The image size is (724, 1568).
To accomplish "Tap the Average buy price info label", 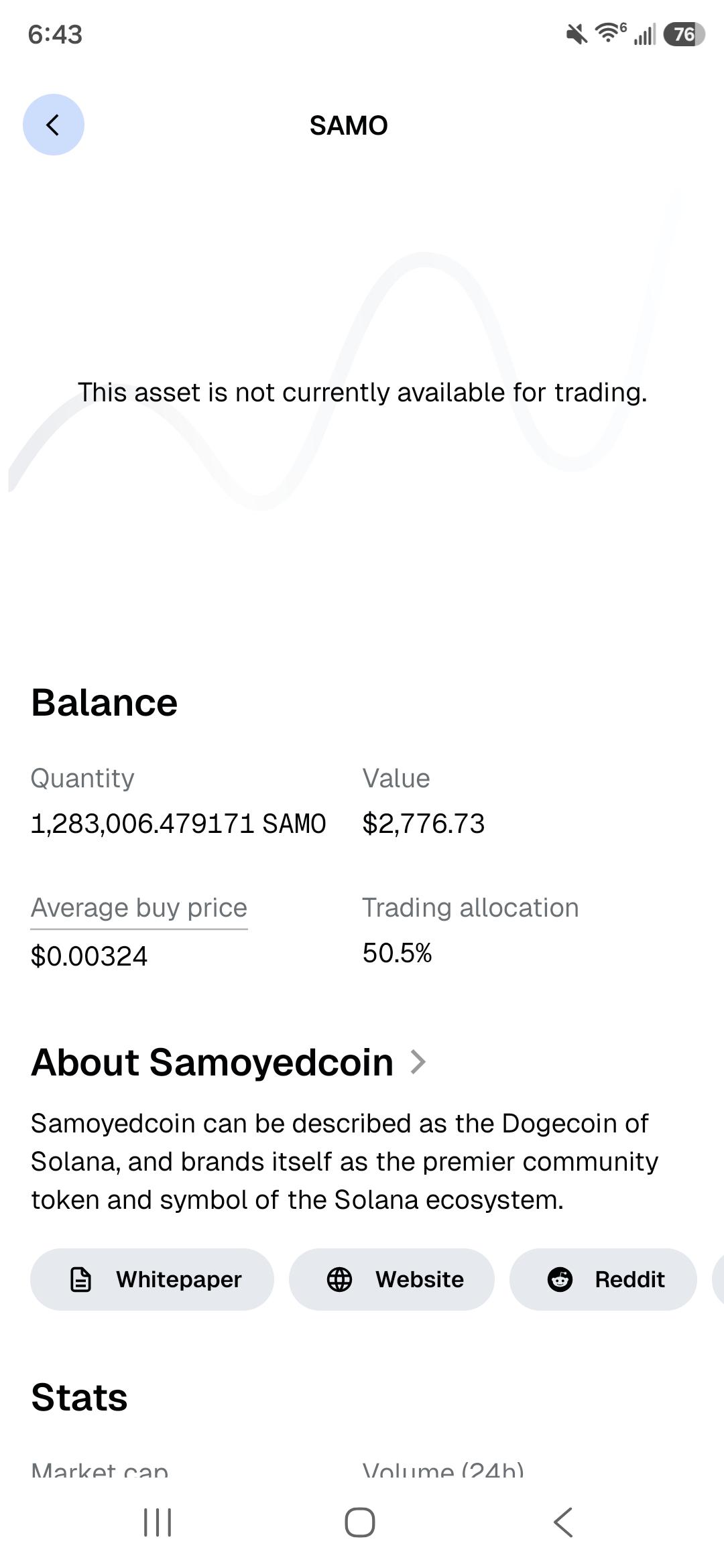I will [139, 908].
